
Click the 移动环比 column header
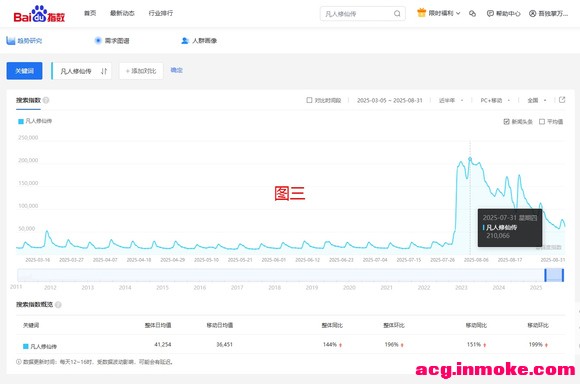538,325
